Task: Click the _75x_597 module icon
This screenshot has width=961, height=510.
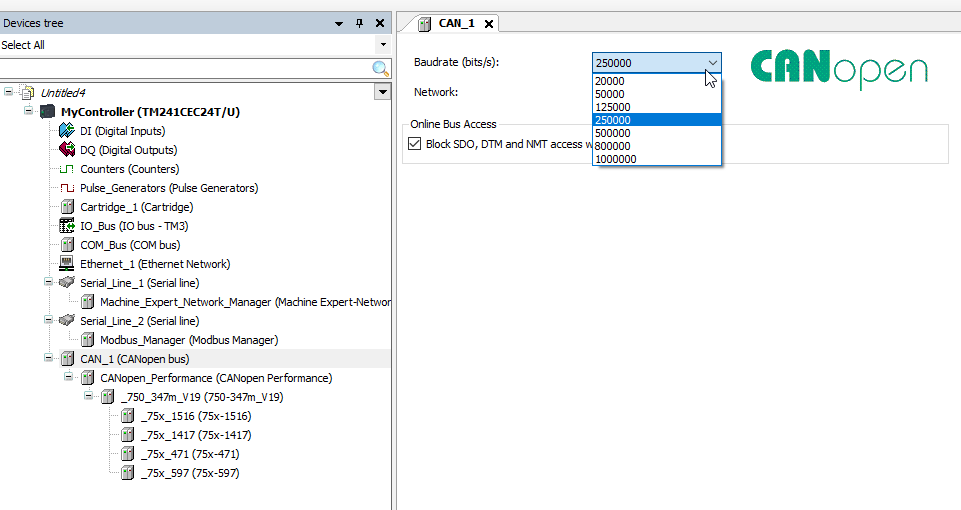Action: [x=127, y=473]
